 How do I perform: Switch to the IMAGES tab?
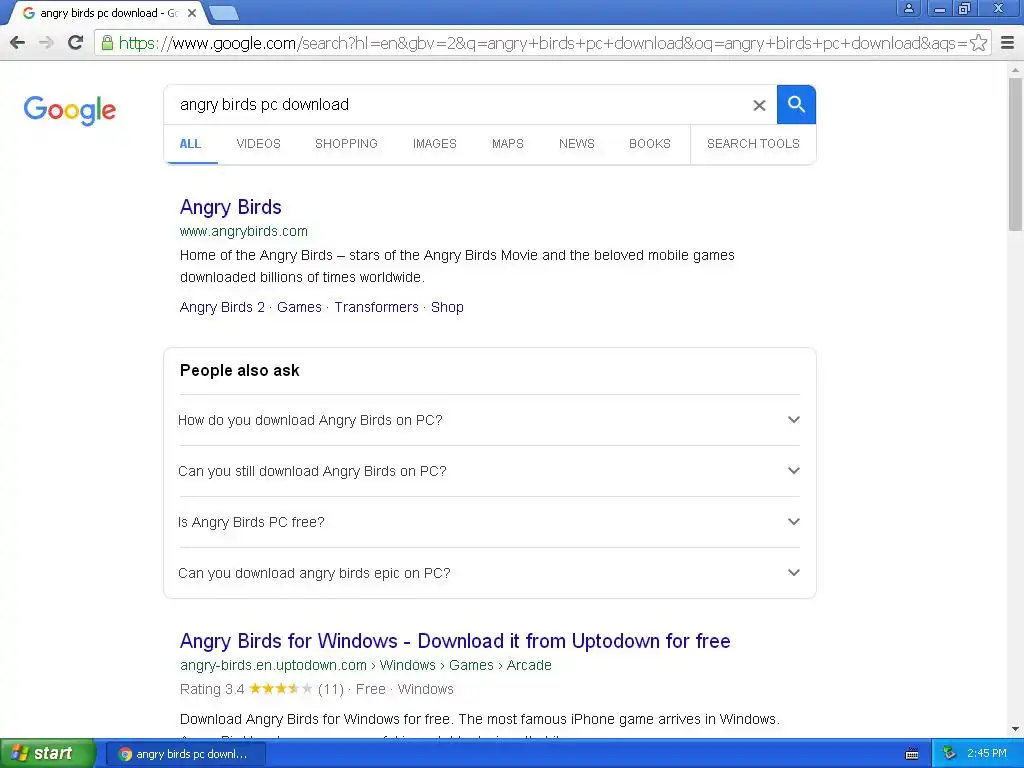(x=434, y=144)
